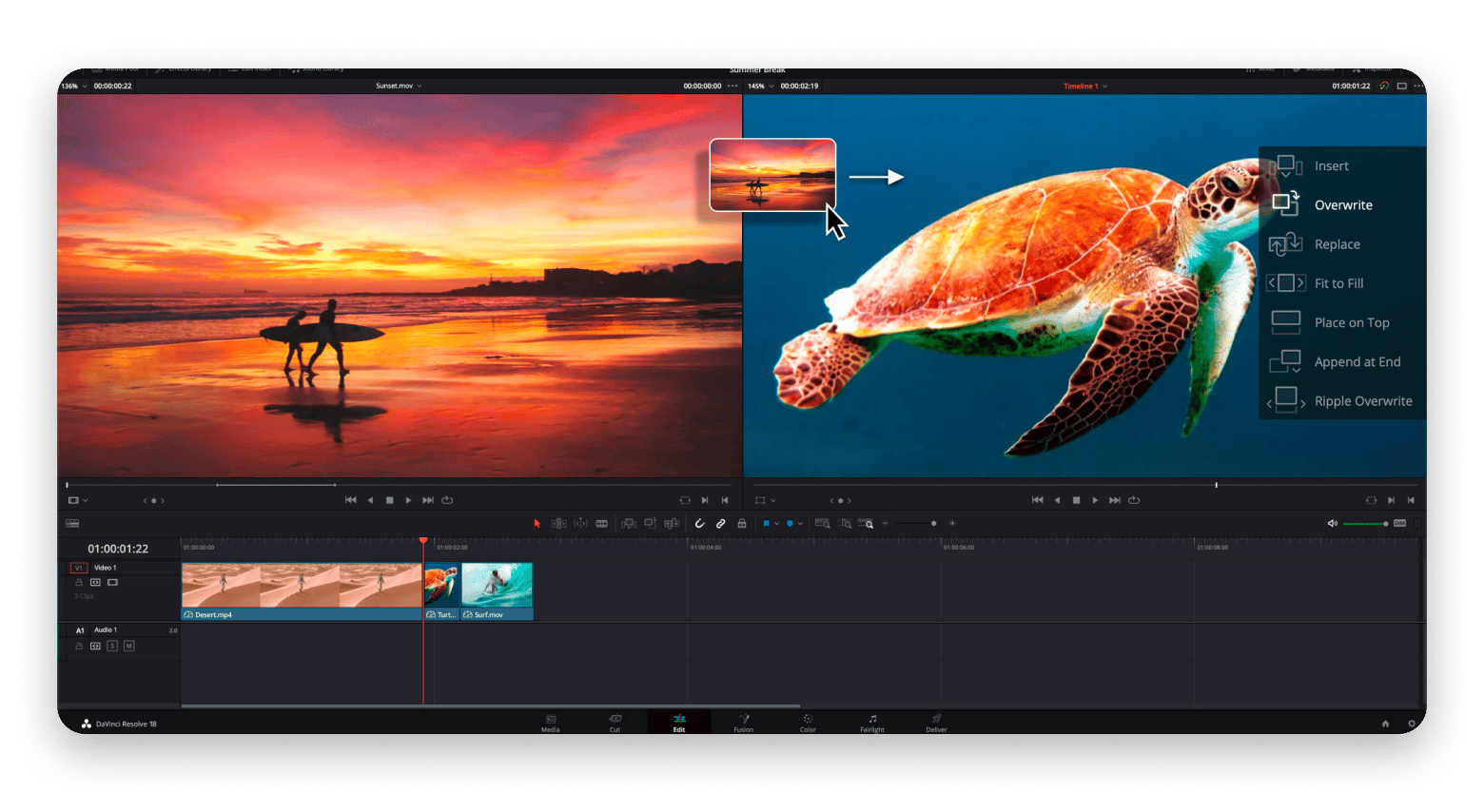Viewport: 1484px width, 812px height.
Task: Choose Ripple Overwrite from the edit menu
Action: (x=1363, y=400)
